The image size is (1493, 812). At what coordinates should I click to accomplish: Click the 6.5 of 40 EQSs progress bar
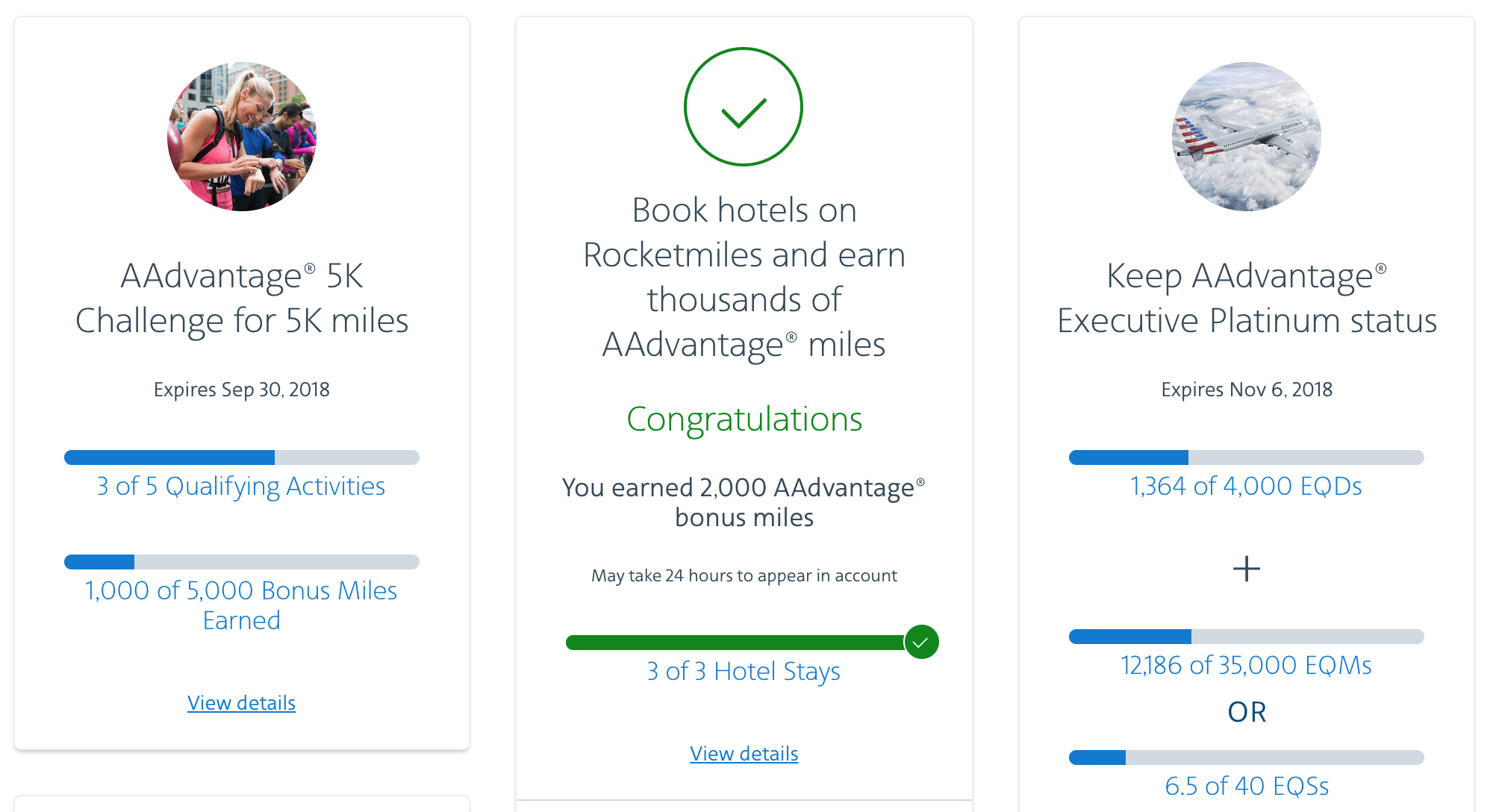1247,758
